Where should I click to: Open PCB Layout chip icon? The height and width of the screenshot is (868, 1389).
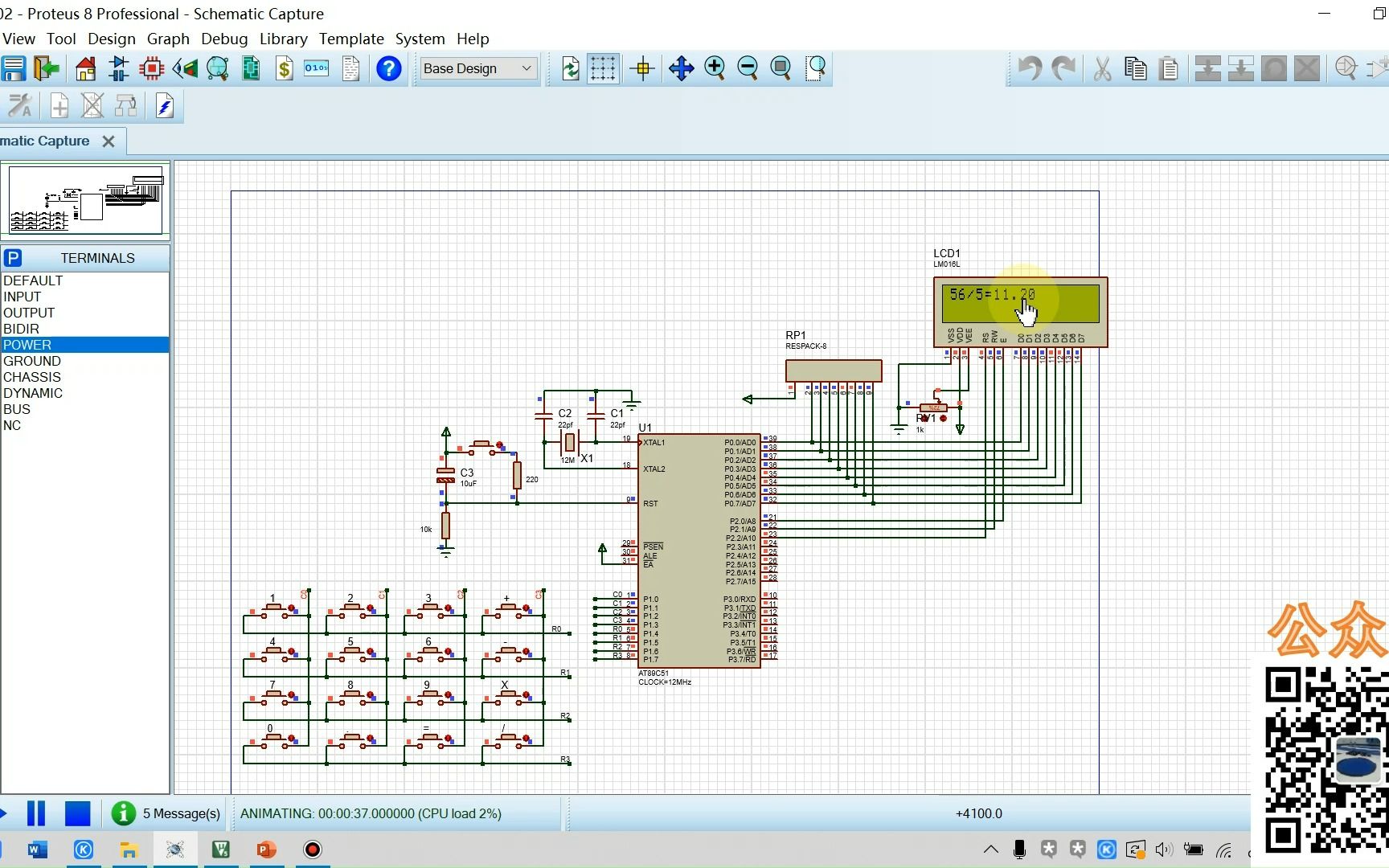(x=151, y=69)
